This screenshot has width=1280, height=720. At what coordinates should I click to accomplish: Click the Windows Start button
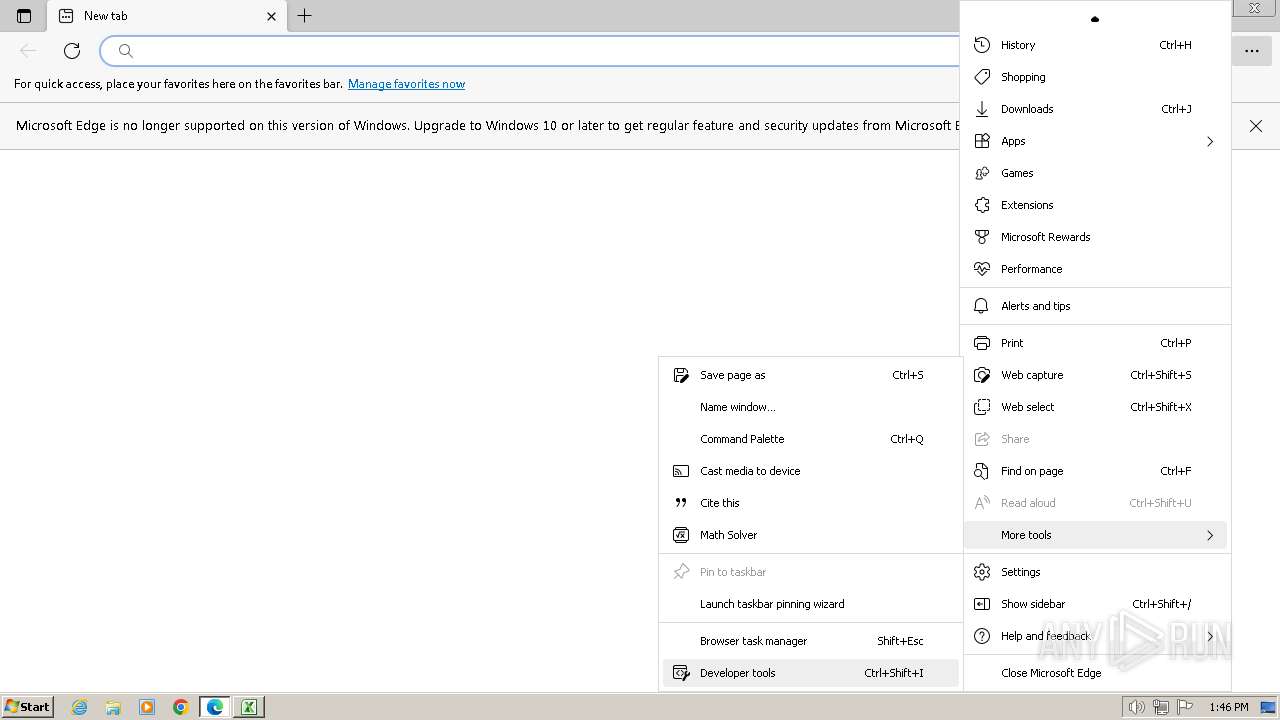(x=27, y=706)
